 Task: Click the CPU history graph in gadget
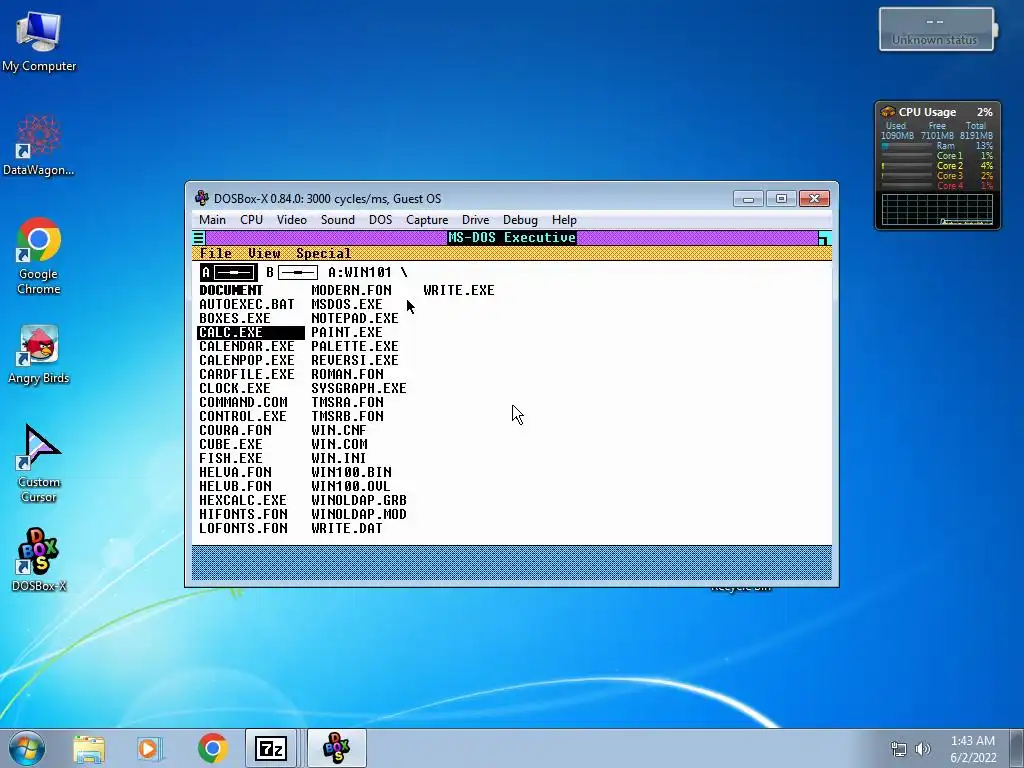[937, 210]
